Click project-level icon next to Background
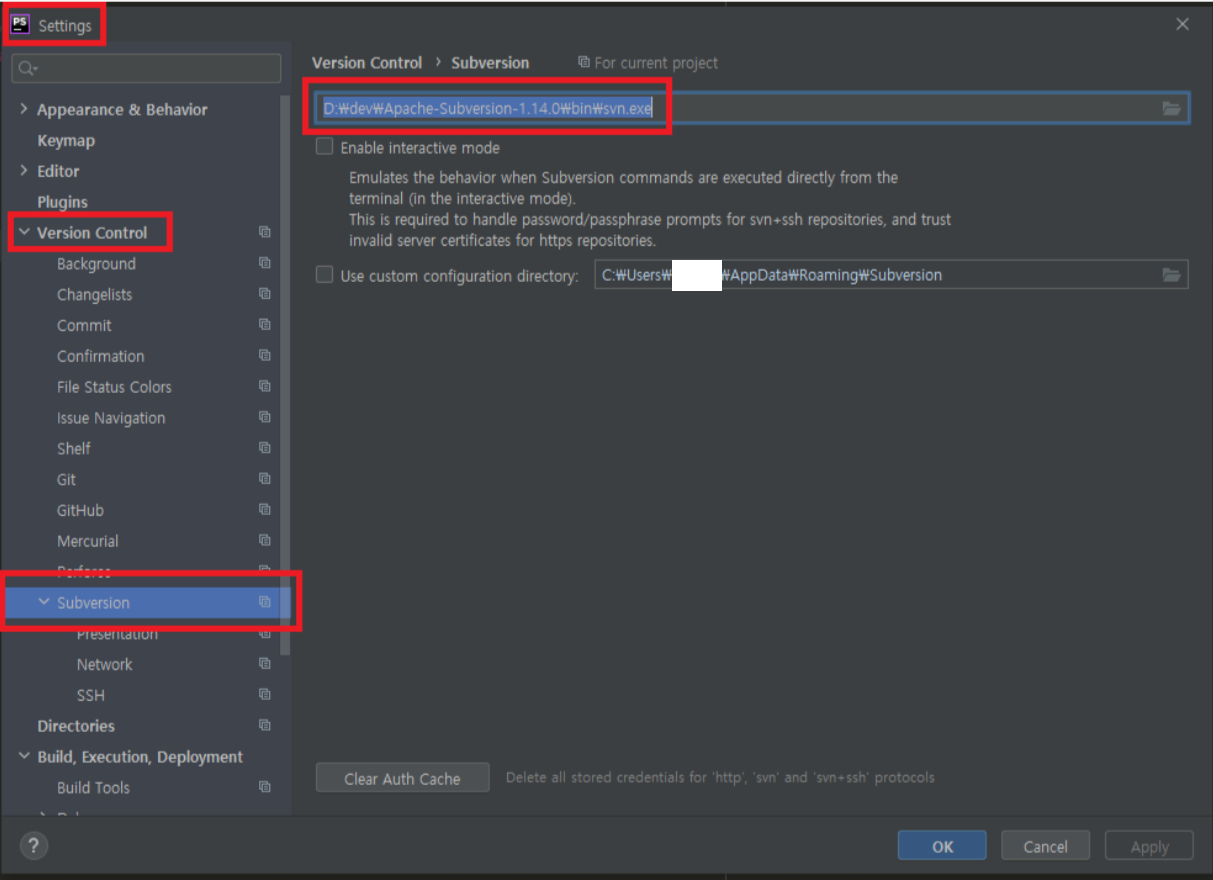 click(264, 263)
